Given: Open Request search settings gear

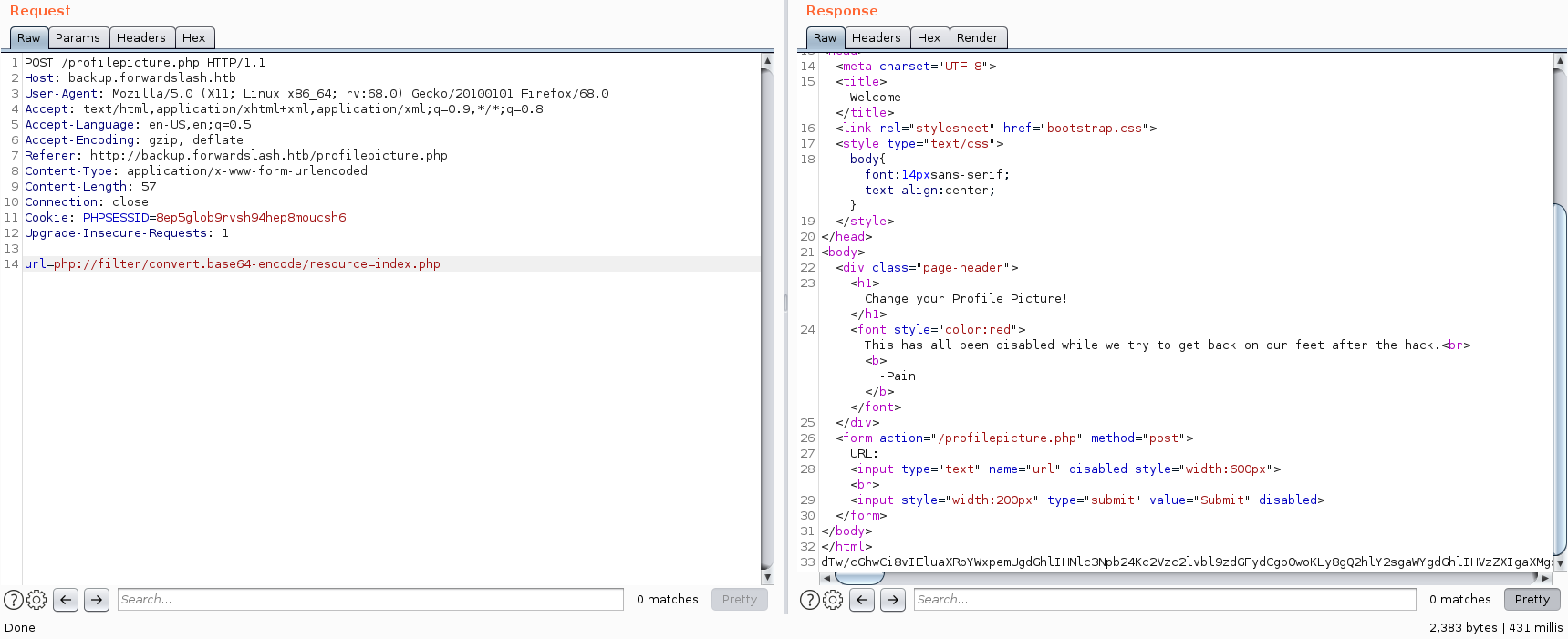Looking at the screenshot, I should click(36, 600).
